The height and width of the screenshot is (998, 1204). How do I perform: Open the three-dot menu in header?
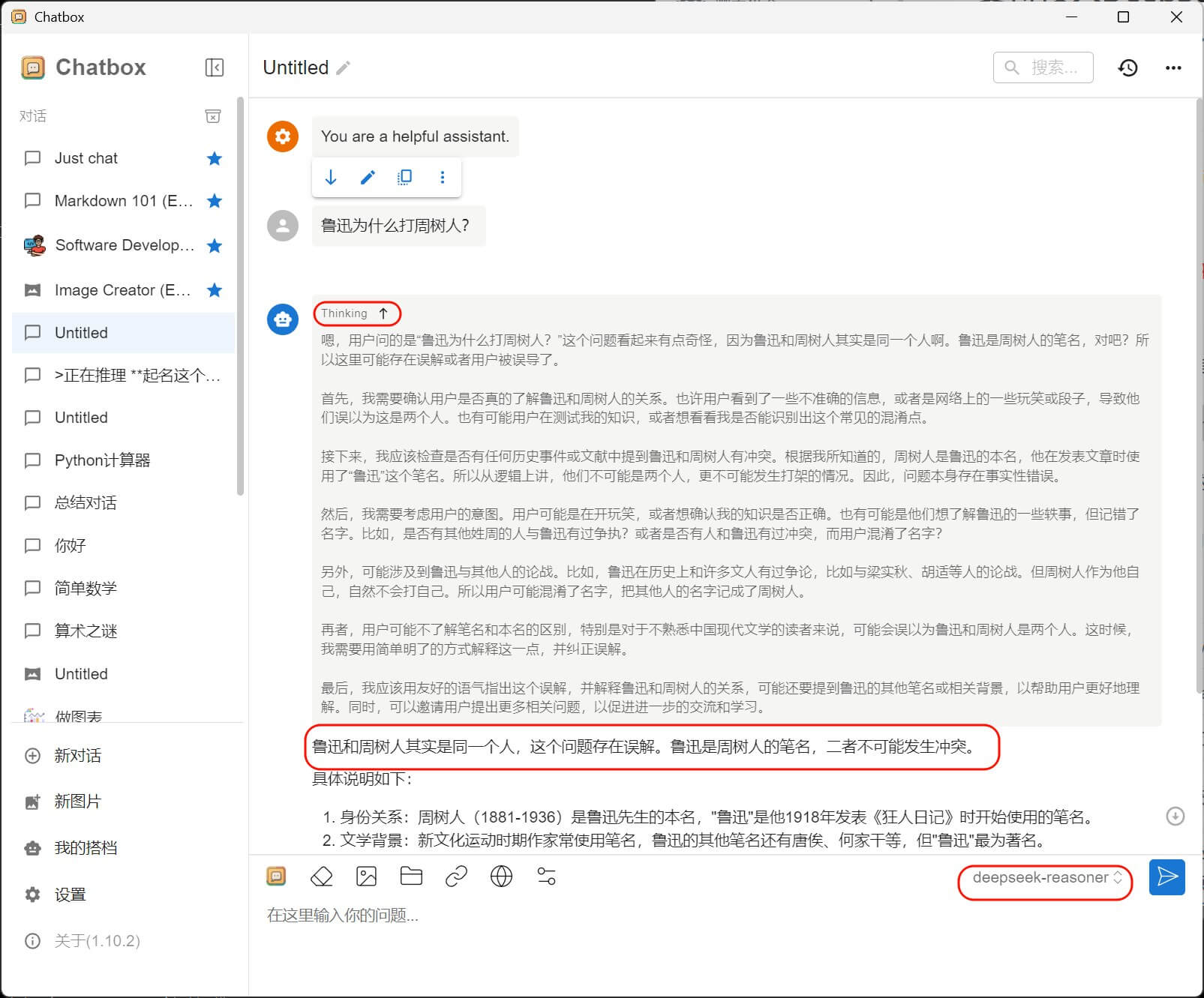point(1173,67)
